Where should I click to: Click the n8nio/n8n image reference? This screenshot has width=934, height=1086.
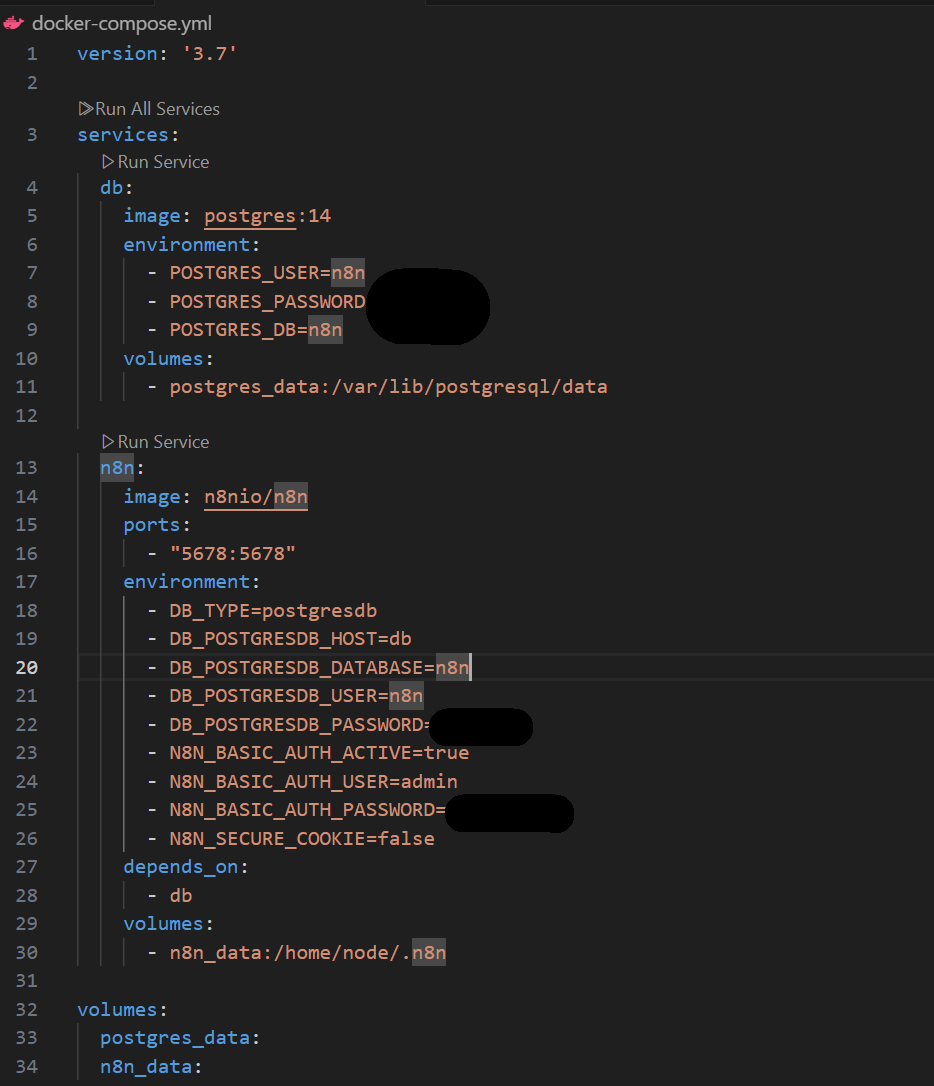(255, 497)
